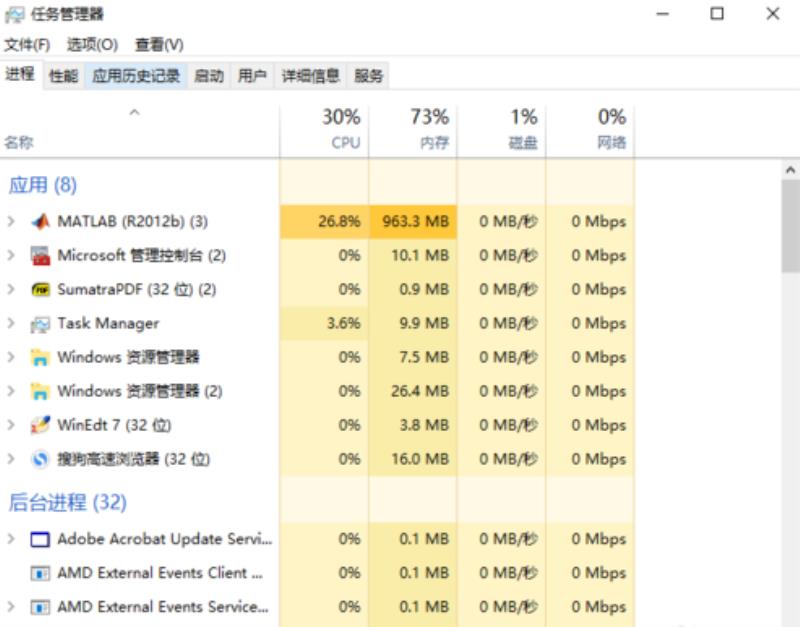Switch to the 启动 tab
The image size is (800, 627).
(x=209, y=76)
